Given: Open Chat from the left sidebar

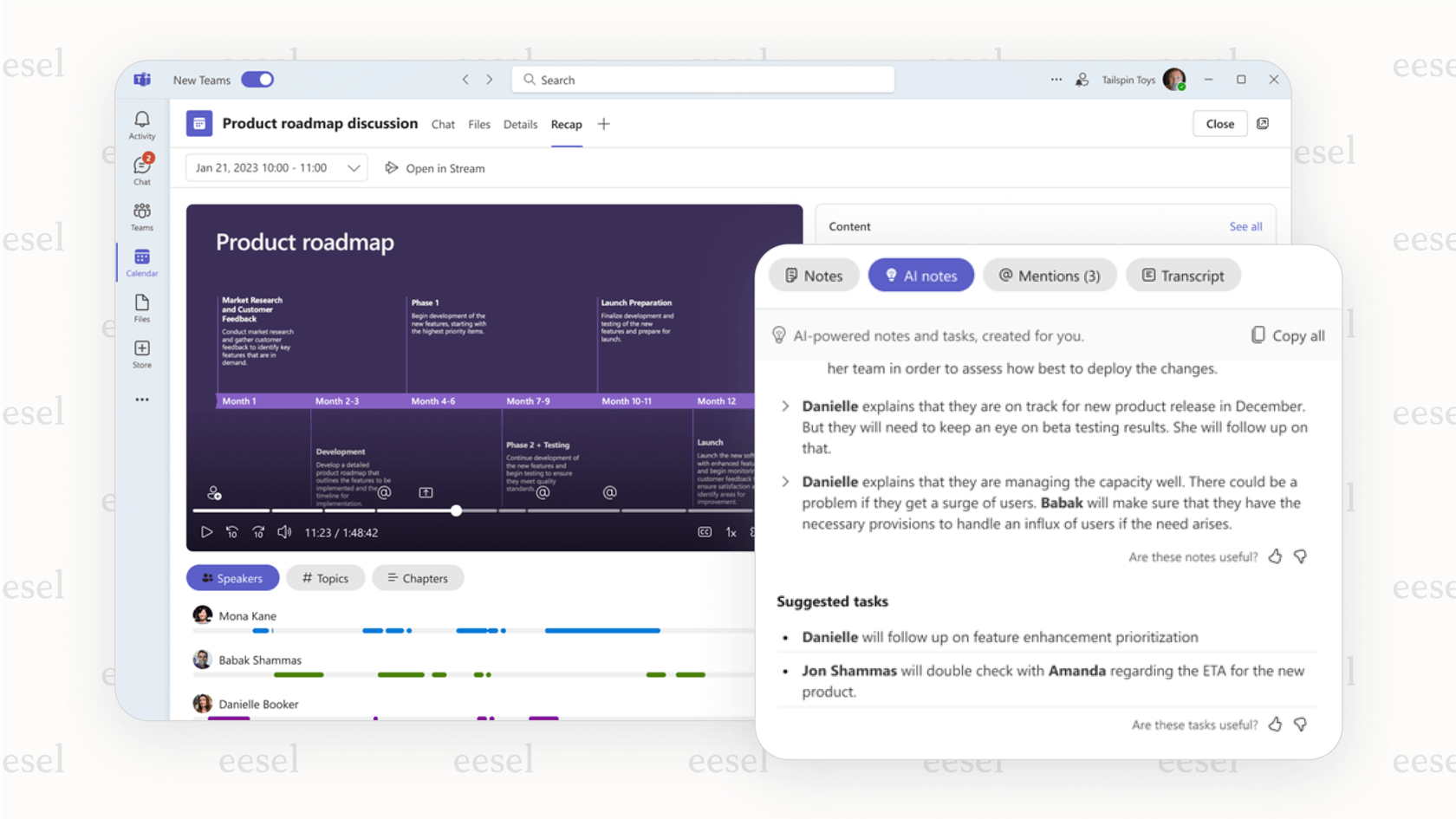Looking at the screenshot, I should (x=141, y=167).
